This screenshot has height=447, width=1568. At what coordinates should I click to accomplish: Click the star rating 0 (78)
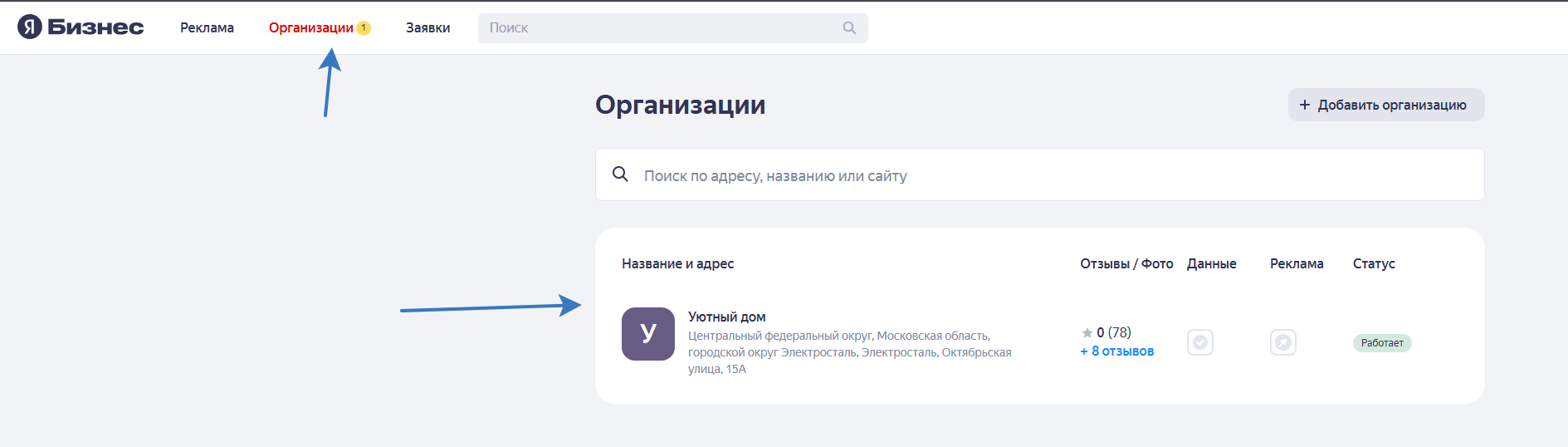[x=1106, y=332]
